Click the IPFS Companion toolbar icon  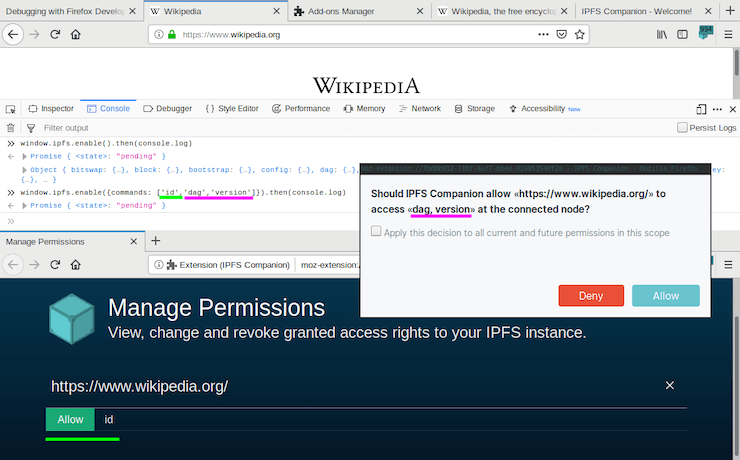click(x=706, y=33)
